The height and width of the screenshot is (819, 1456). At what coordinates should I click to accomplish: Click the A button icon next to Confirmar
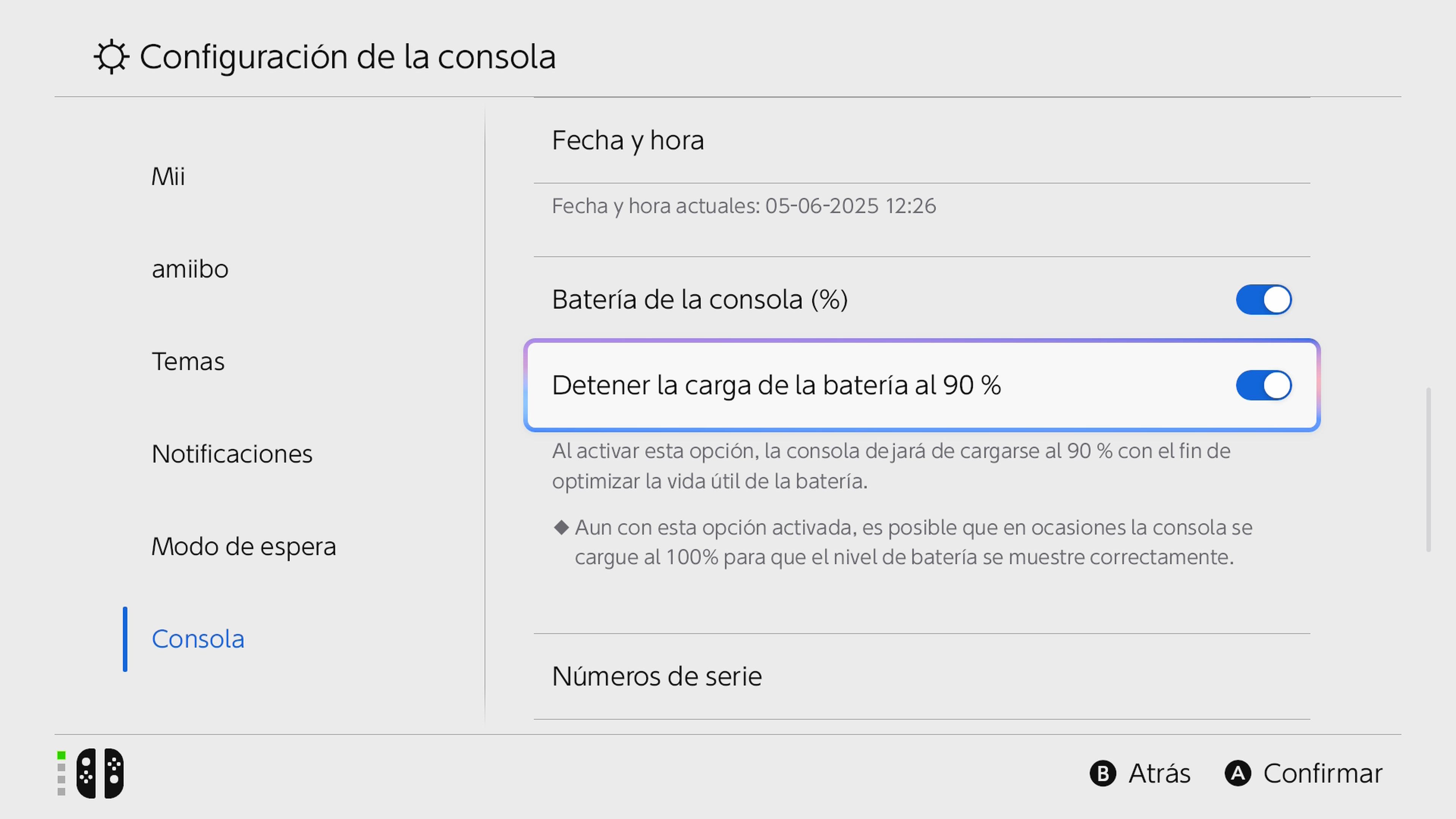pos(1239,773)
